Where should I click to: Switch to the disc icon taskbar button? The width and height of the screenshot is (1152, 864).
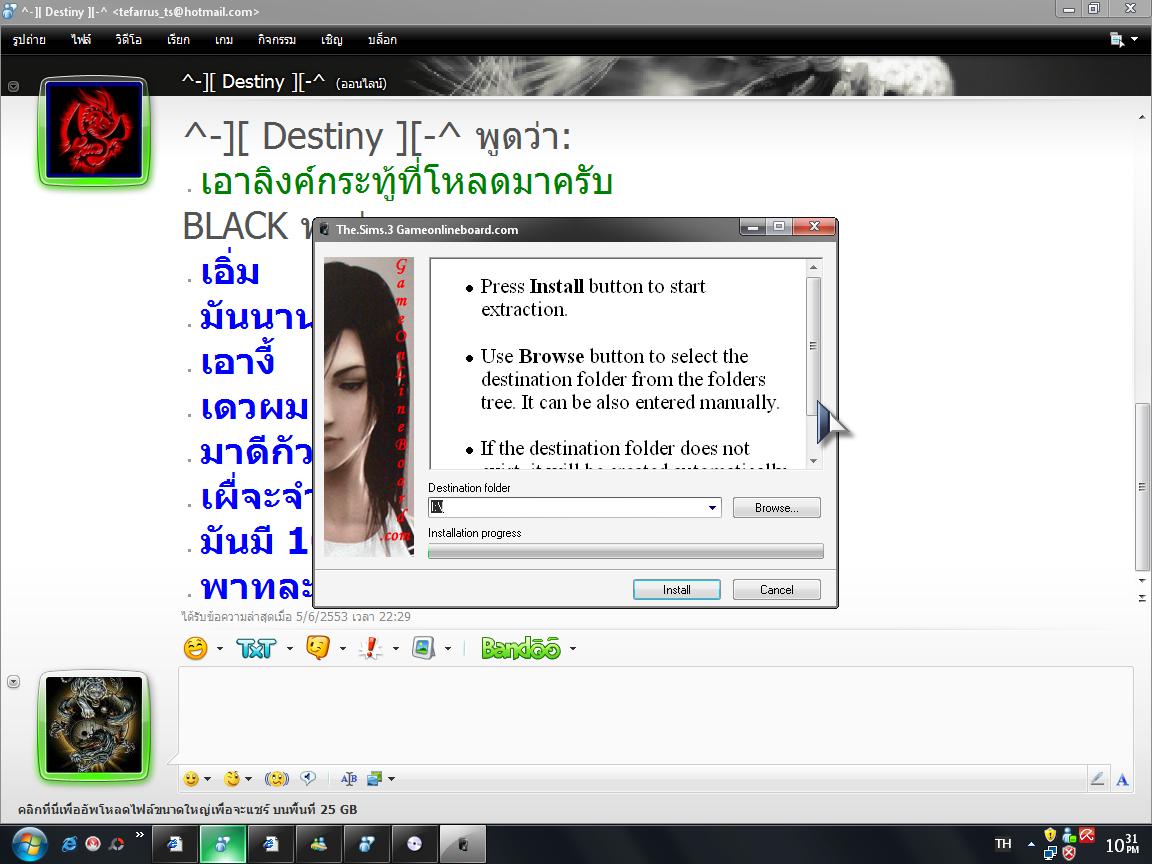coord(414,843)
